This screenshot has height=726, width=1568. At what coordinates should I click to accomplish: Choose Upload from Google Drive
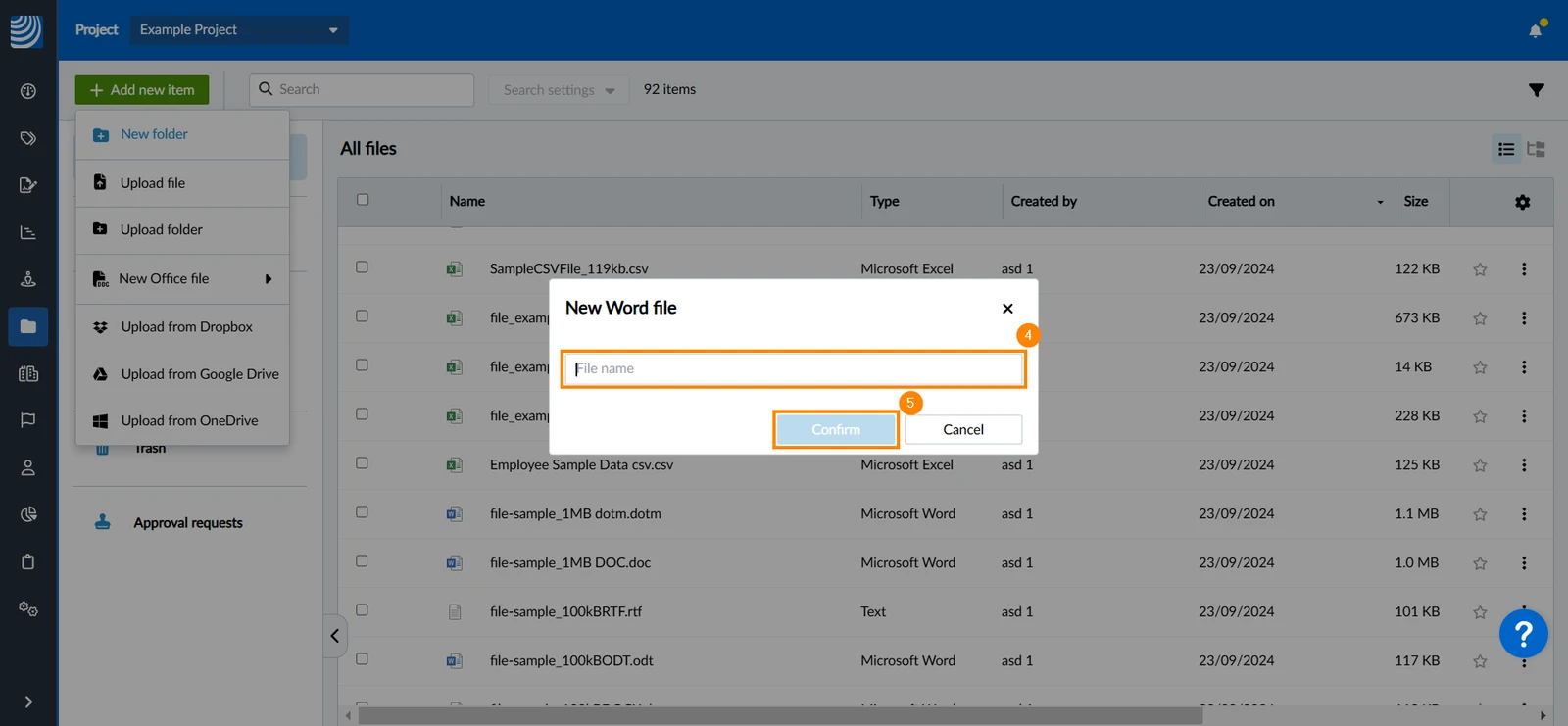point(182,374)
